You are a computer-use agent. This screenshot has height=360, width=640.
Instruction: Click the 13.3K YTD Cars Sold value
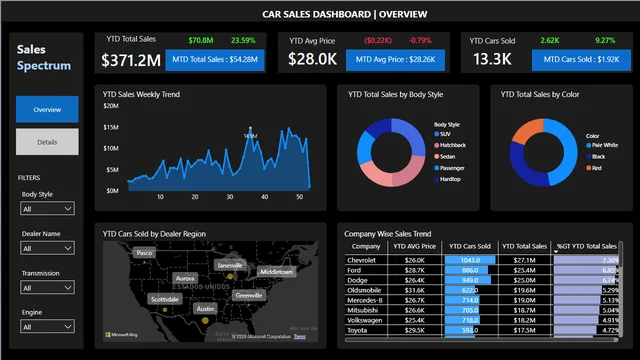pos(492,59)
